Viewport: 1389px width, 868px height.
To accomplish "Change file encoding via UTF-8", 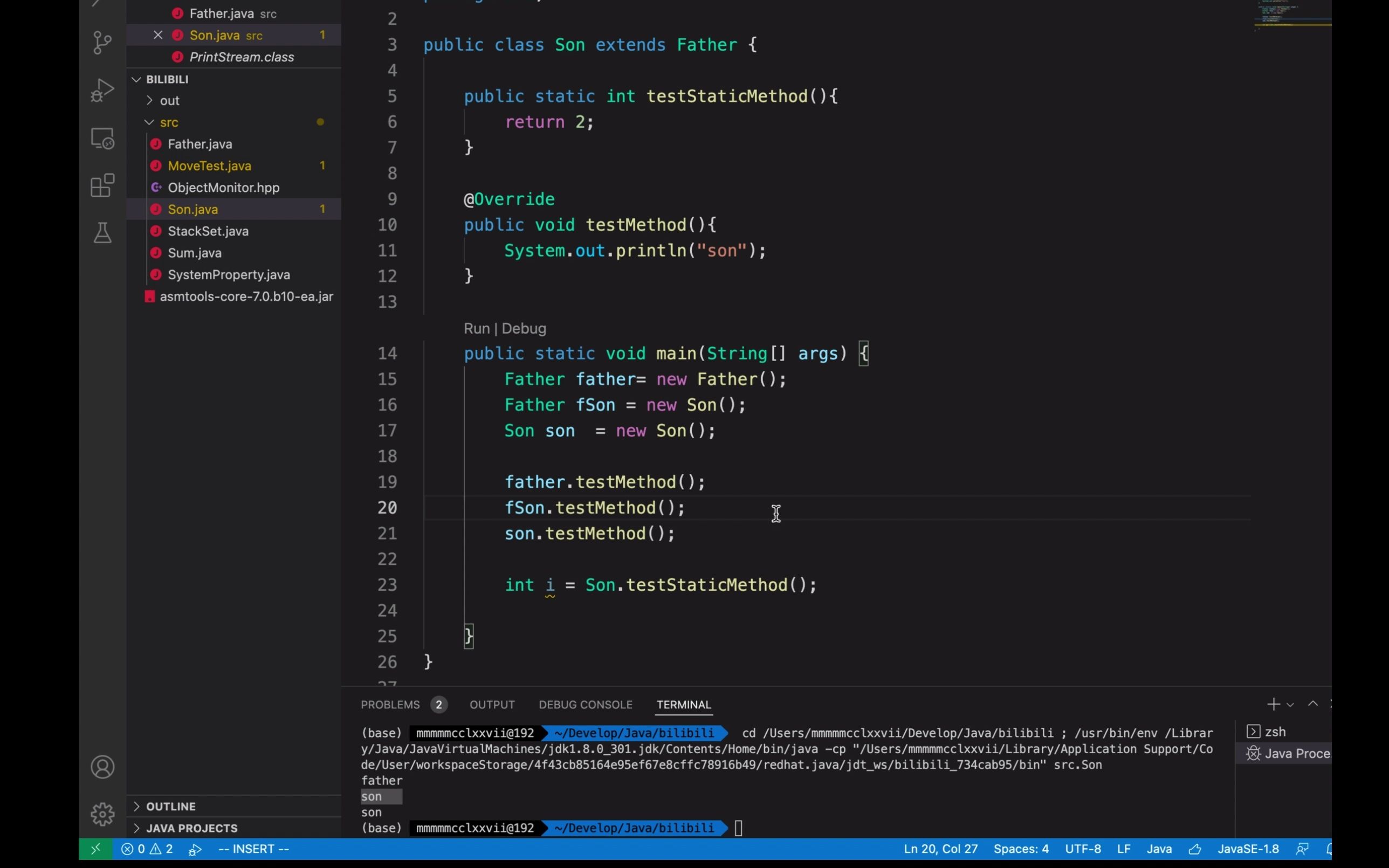I will click(x=1083, y=849).
